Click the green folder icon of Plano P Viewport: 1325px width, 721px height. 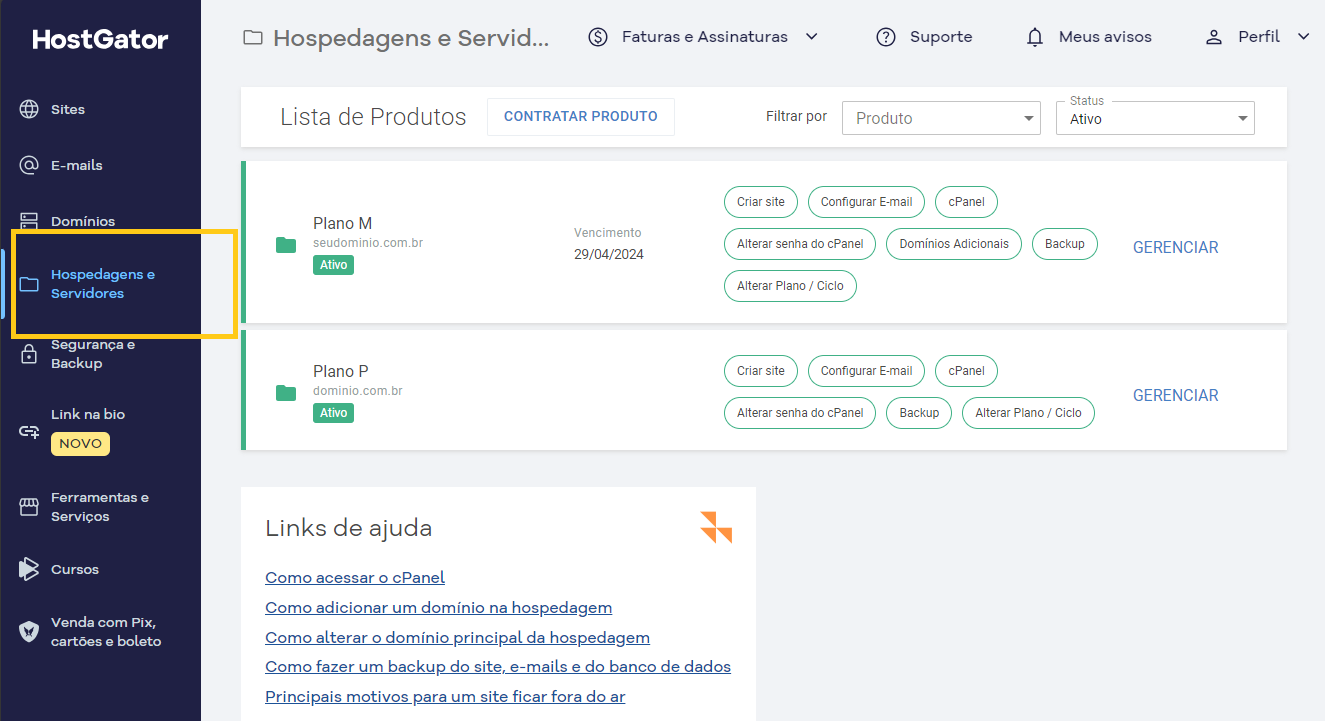point(286,393)
